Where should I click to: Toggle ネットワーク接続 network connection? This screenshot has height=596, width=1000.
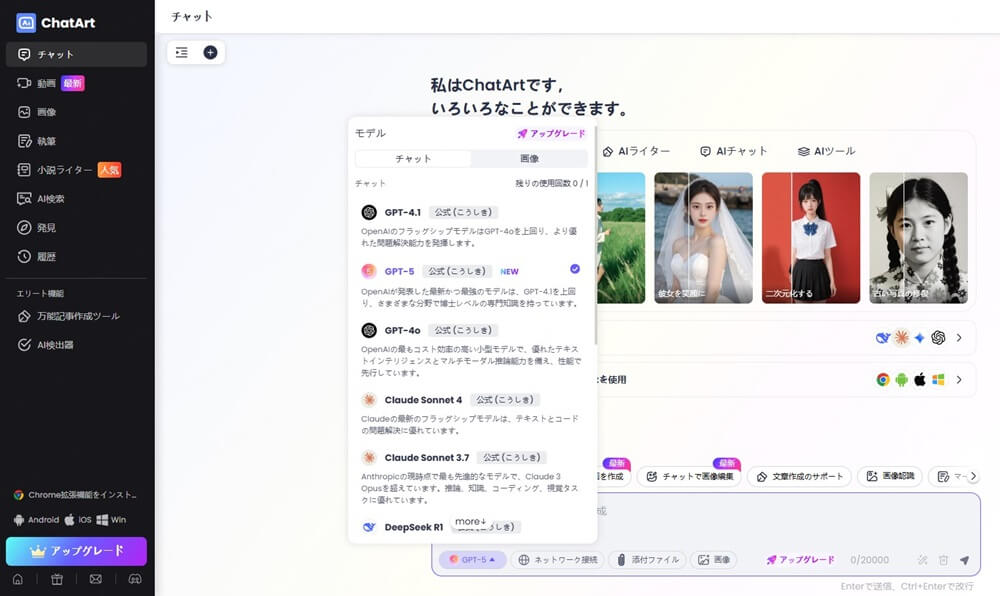(x=558, y=560)
